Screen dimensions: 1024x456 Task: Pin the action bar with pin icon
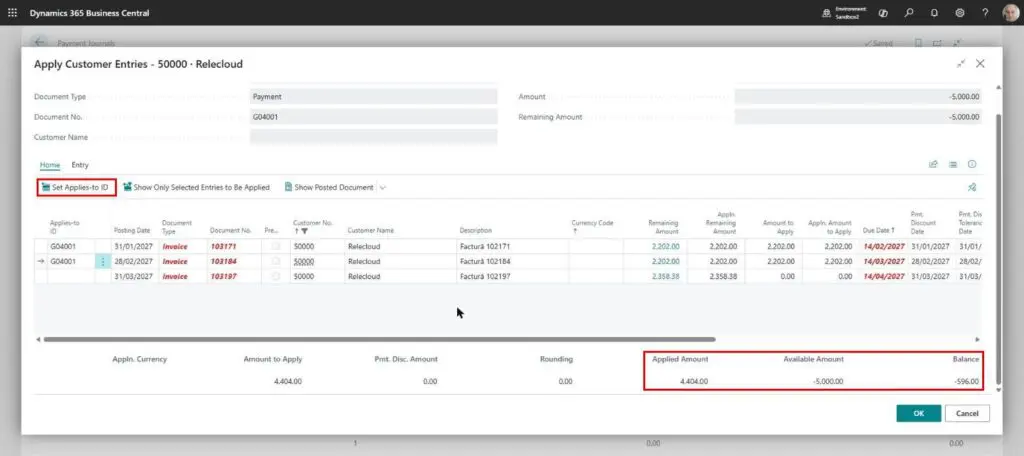click(x=972, y=187)
